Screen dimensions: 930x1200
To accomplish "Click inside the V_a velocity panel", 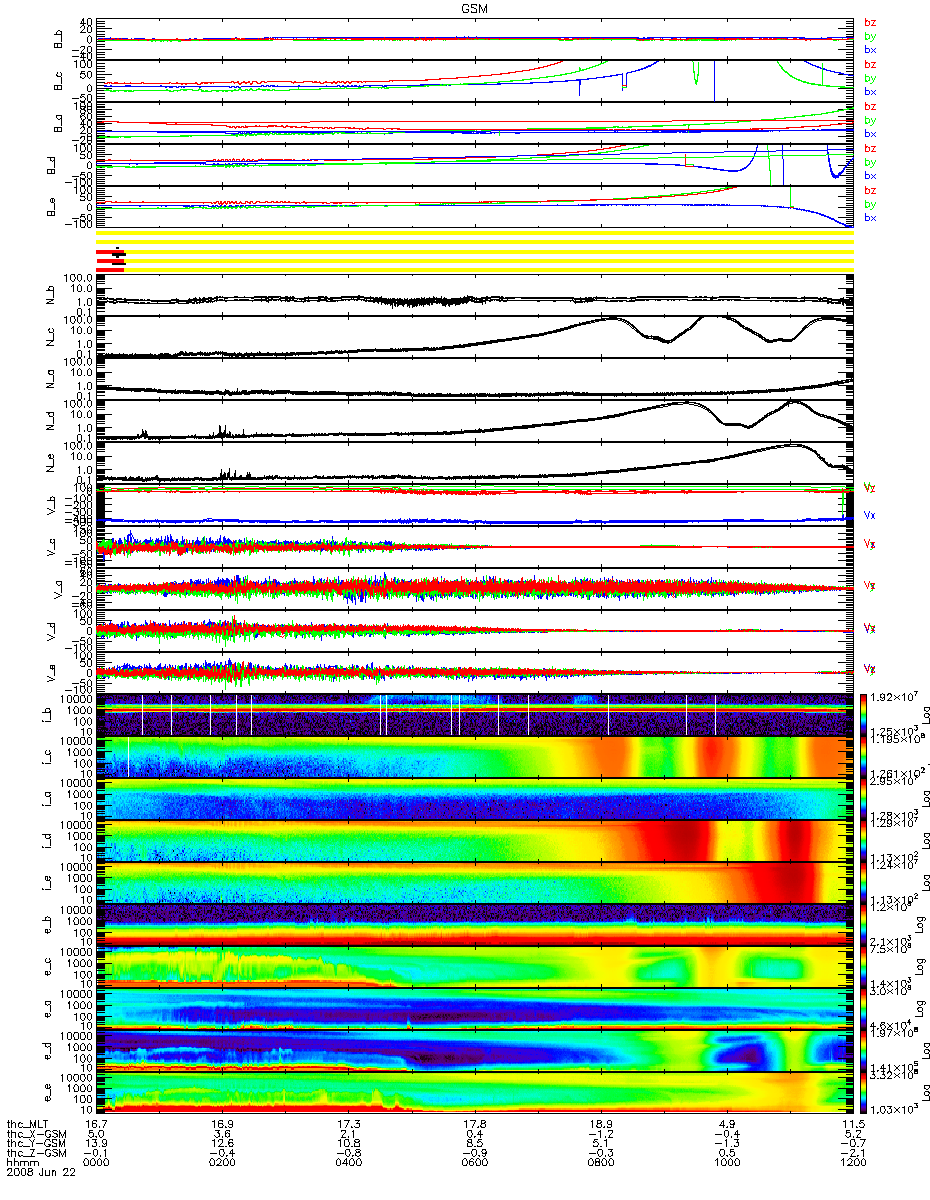I will click(x=474, y=588).
